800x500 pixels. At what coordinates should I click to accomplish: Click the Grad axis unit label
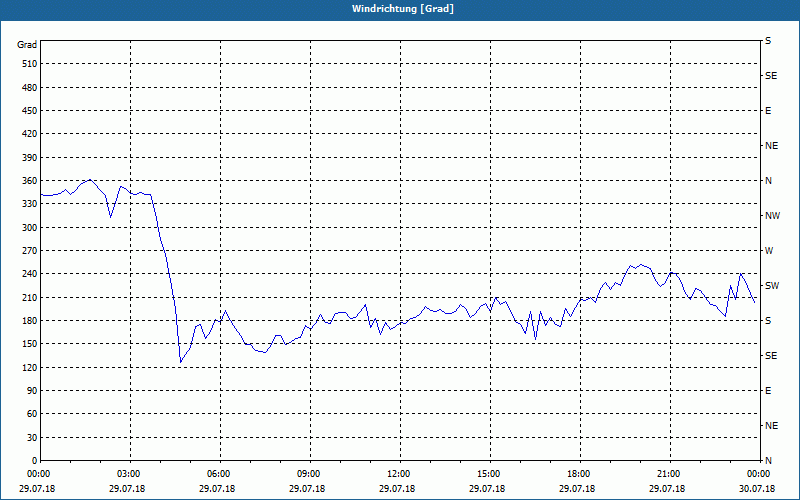click(27, 45)
